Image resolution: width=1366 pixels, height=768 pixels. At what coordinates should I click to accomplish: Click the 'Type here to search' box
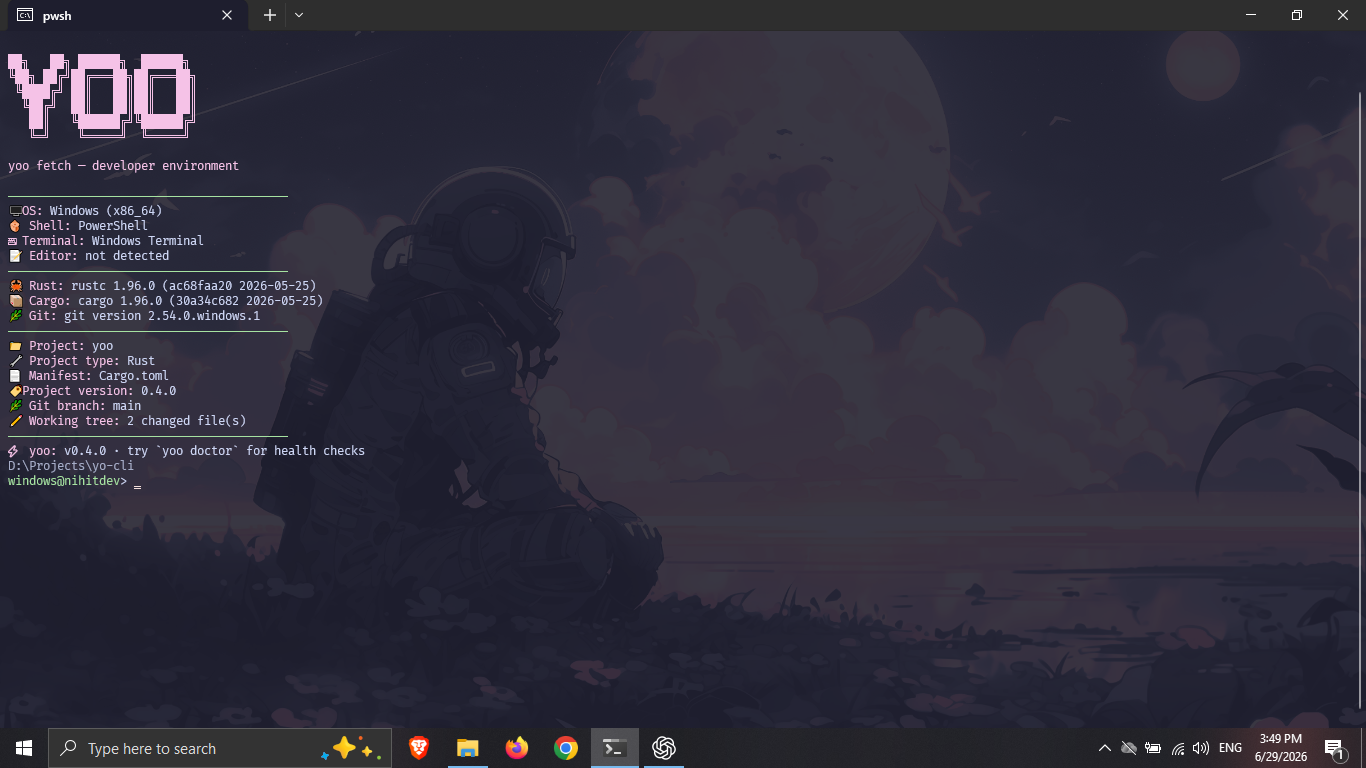coord(220,748)
